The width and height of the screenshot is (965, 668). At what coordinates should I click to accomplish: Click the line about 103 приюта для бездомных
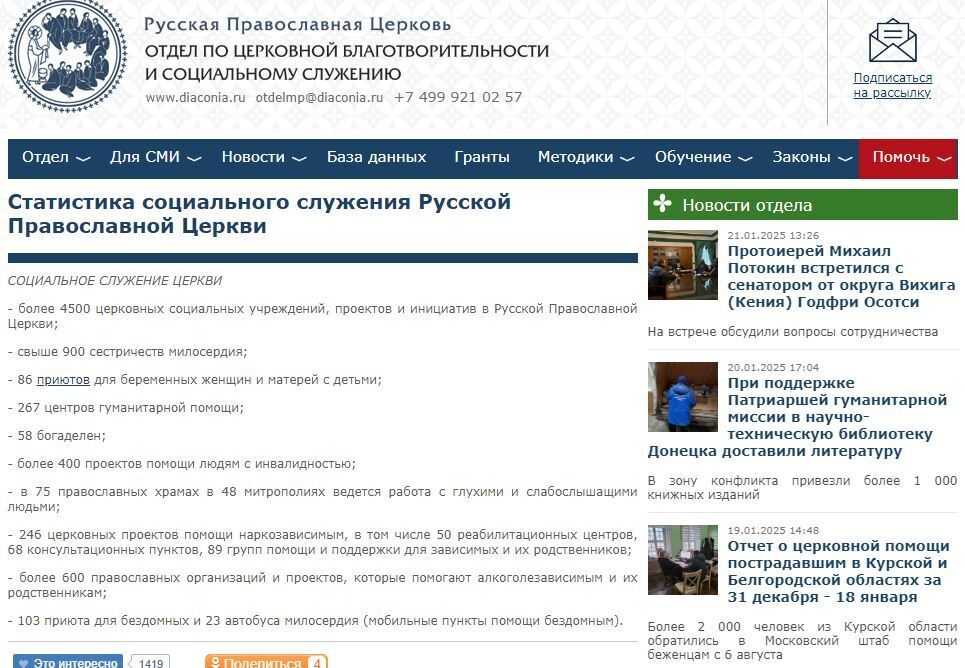tap(315, 621)
